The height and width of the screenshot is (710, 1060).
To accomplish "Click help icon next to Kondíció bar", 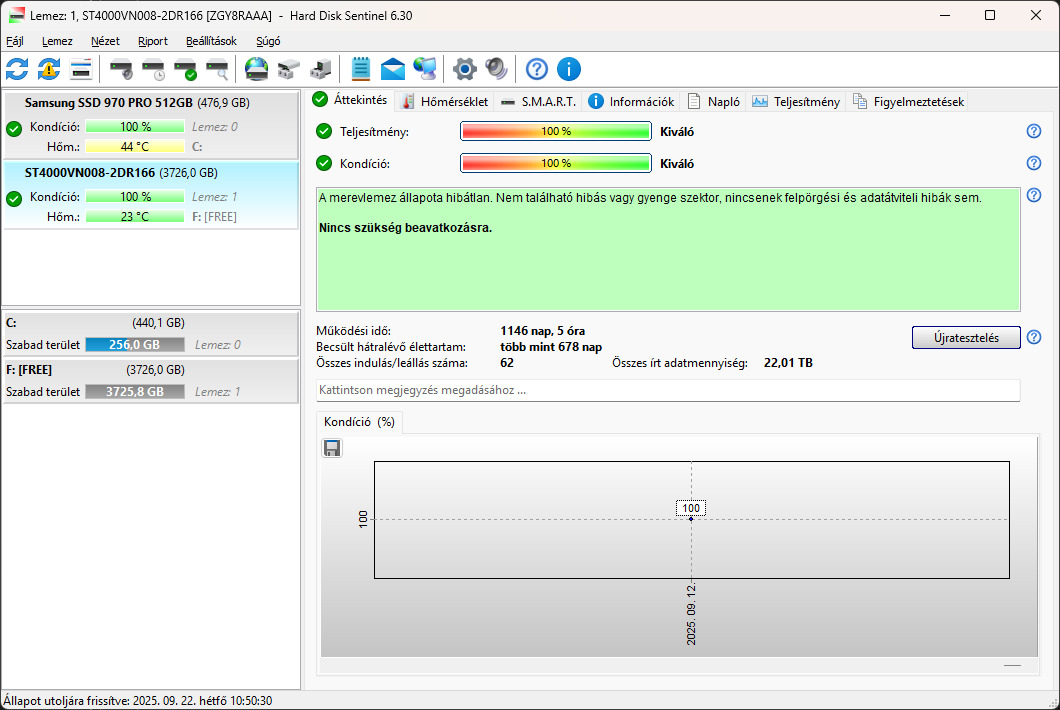I will tap(1034, 163).
